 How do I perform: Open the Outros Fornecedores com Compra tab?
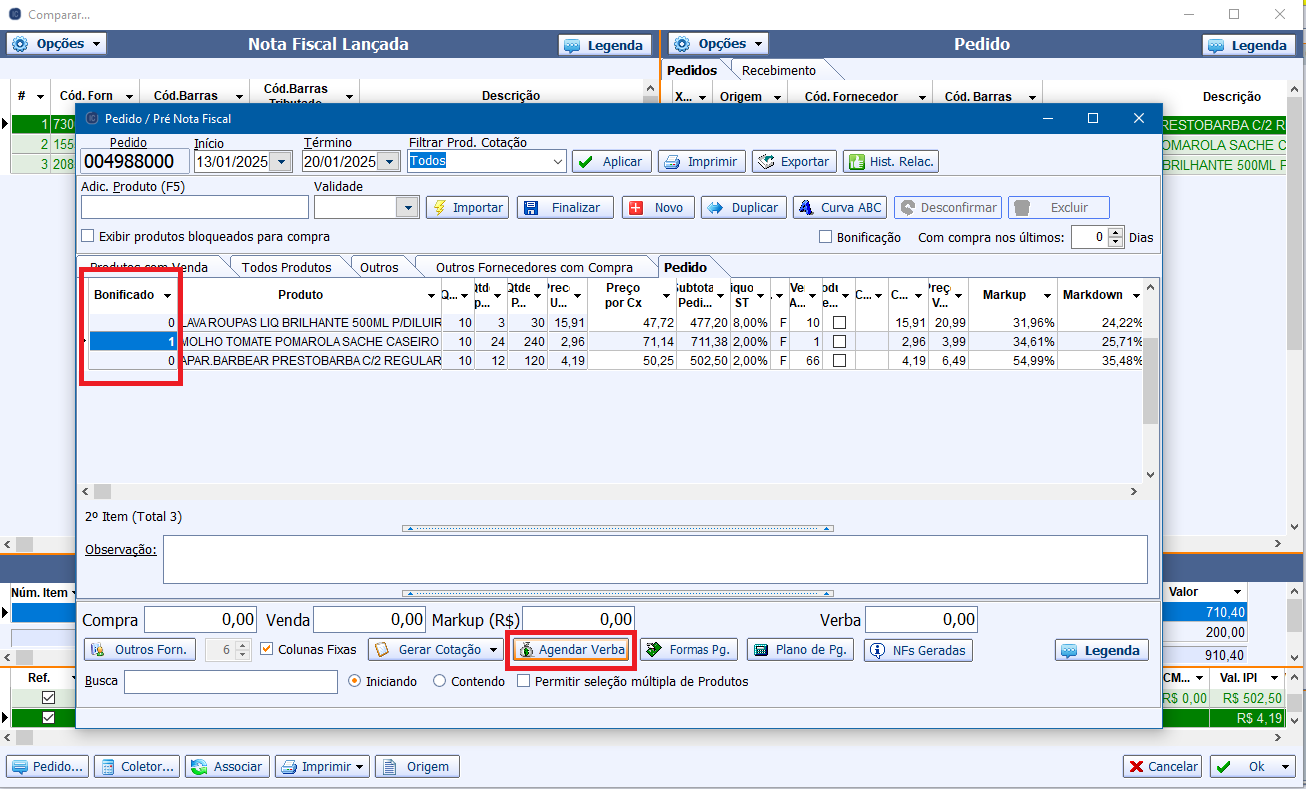(x=534, y=267)
